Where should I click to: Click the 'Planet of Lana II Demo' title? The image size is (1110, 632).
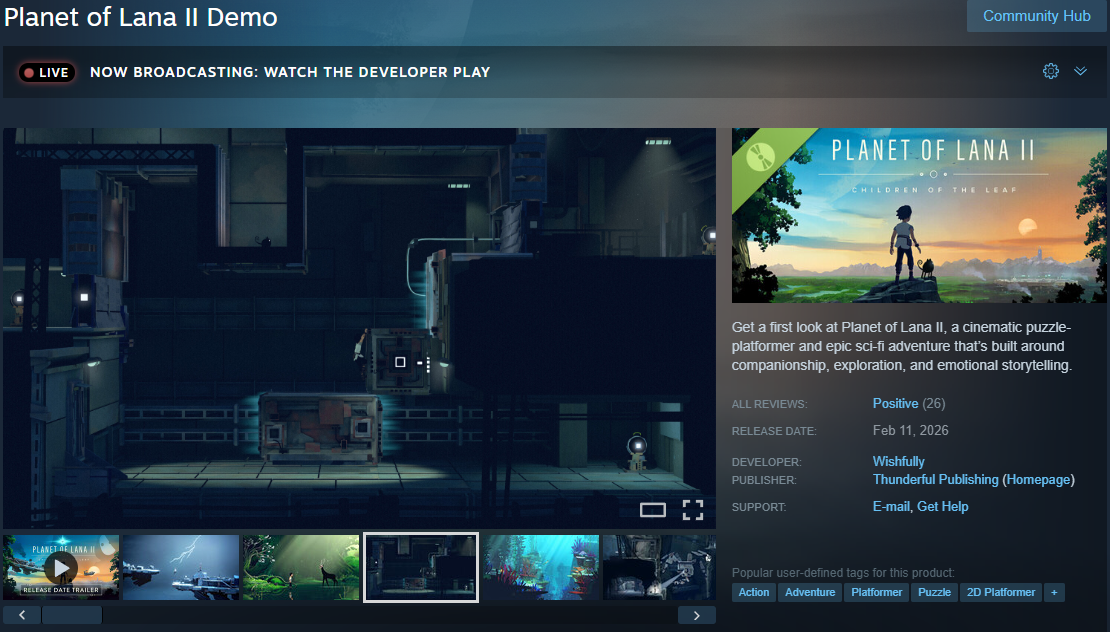[141, 17]
